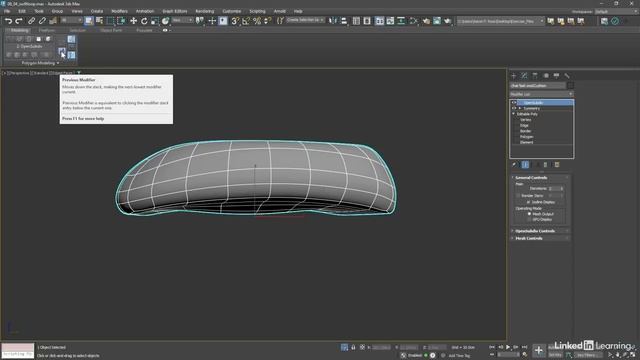640x360 pixels.
Task: Open the Rendered Frame Window icon
Action: click(437, 21)
